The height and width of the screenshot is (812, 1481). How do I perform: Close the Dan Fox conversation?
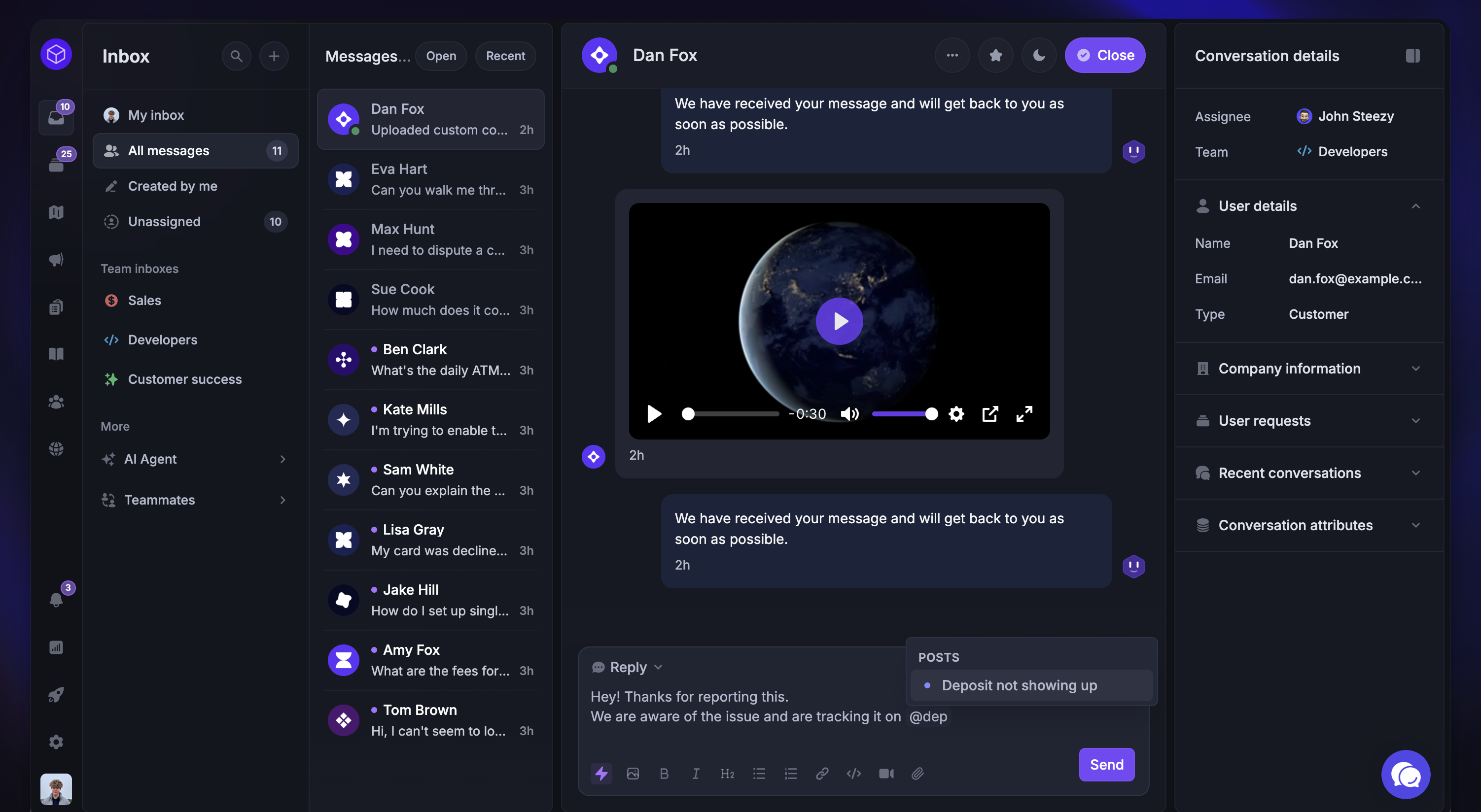tap(1104, 55)
